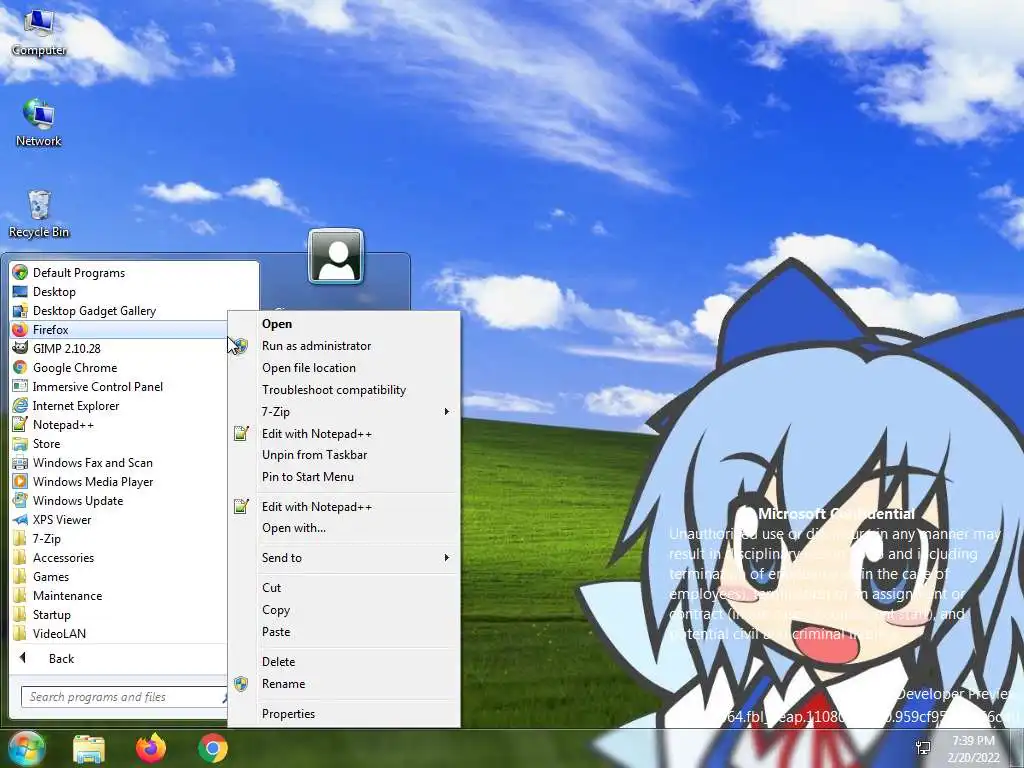Open the 7-Zip submenu in the context menu
Screen dimensions: 1024x768
click(344, 411)
